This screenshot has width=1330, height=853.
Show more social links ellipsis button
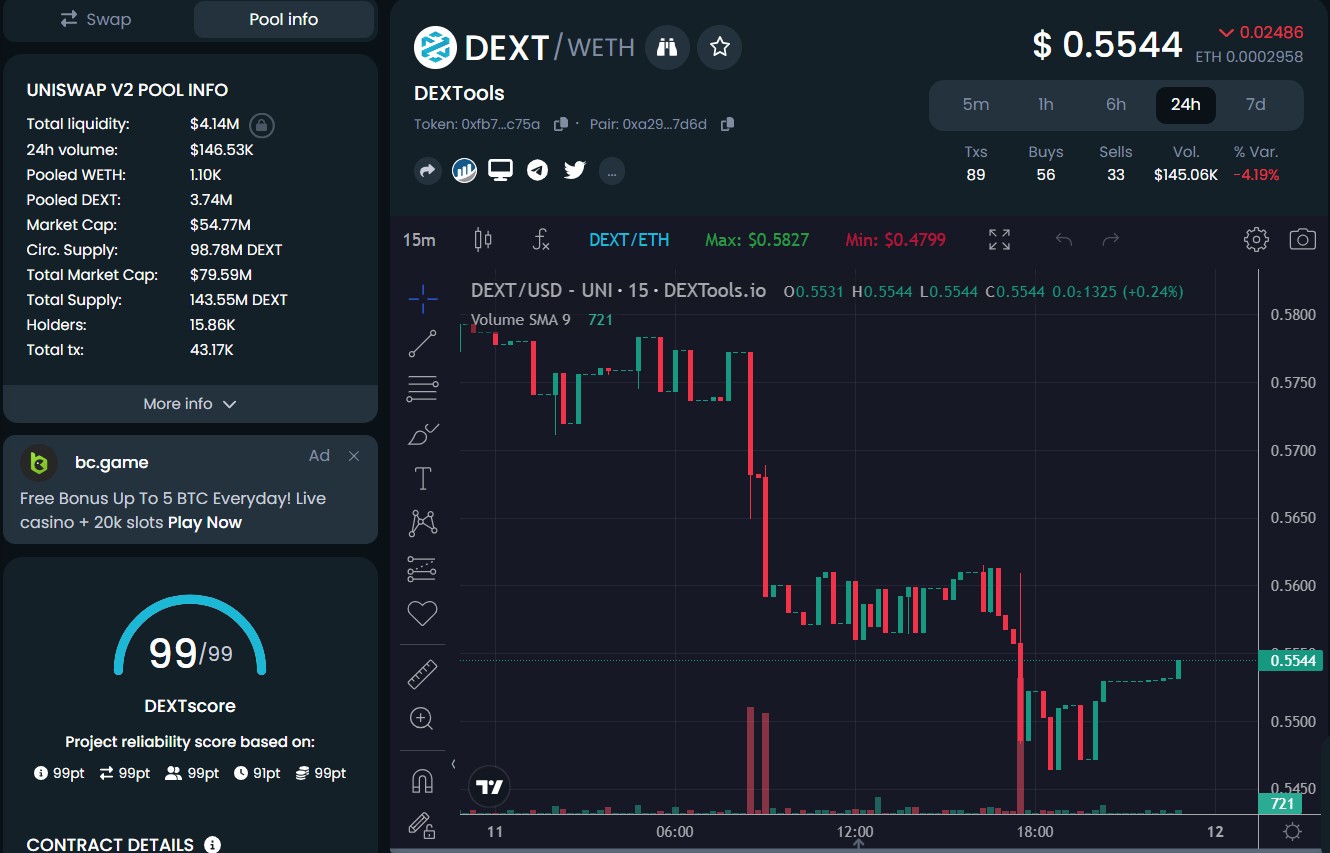pos(612,171)
